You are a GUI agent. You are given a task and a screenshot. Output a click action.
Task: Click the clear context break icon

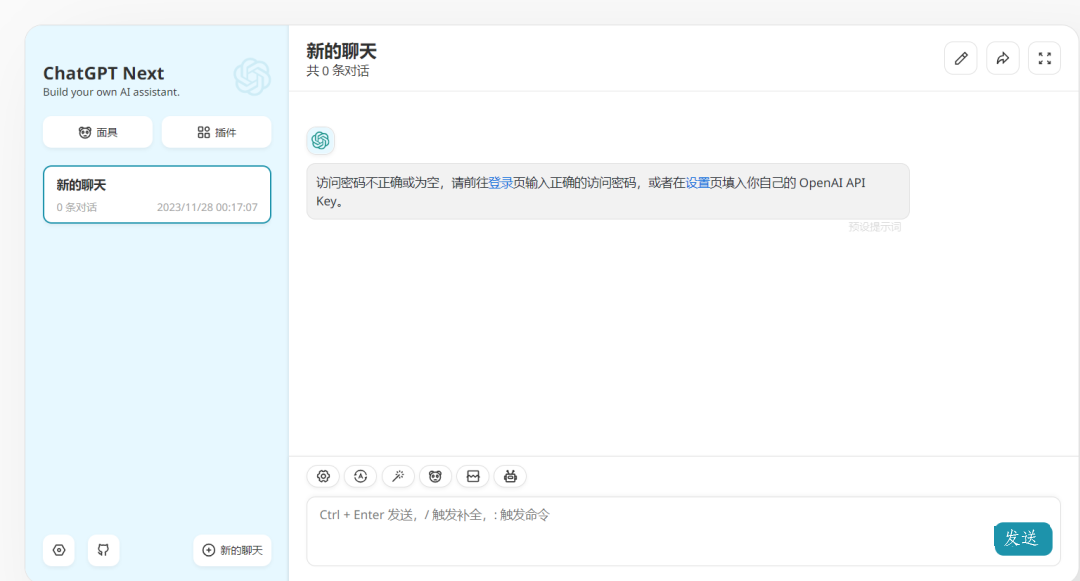473,476
